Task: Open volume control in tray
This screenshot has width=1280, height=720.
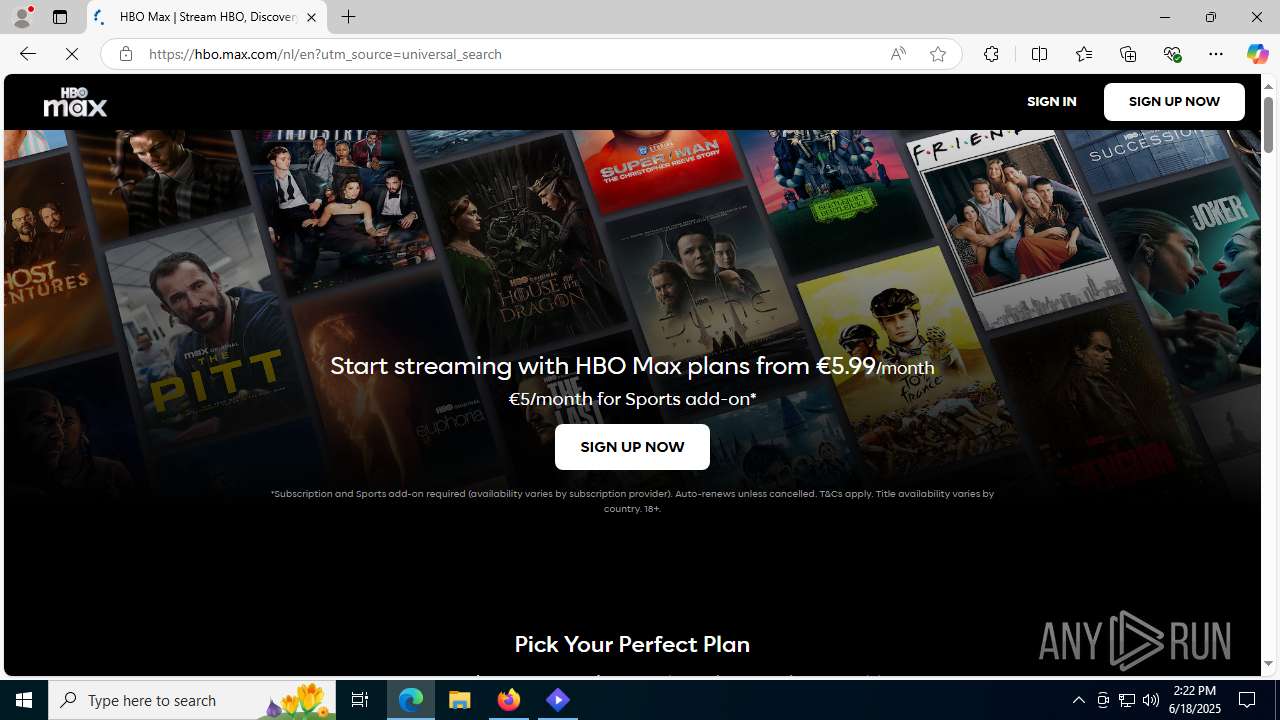Action: tap(1151, 700)
